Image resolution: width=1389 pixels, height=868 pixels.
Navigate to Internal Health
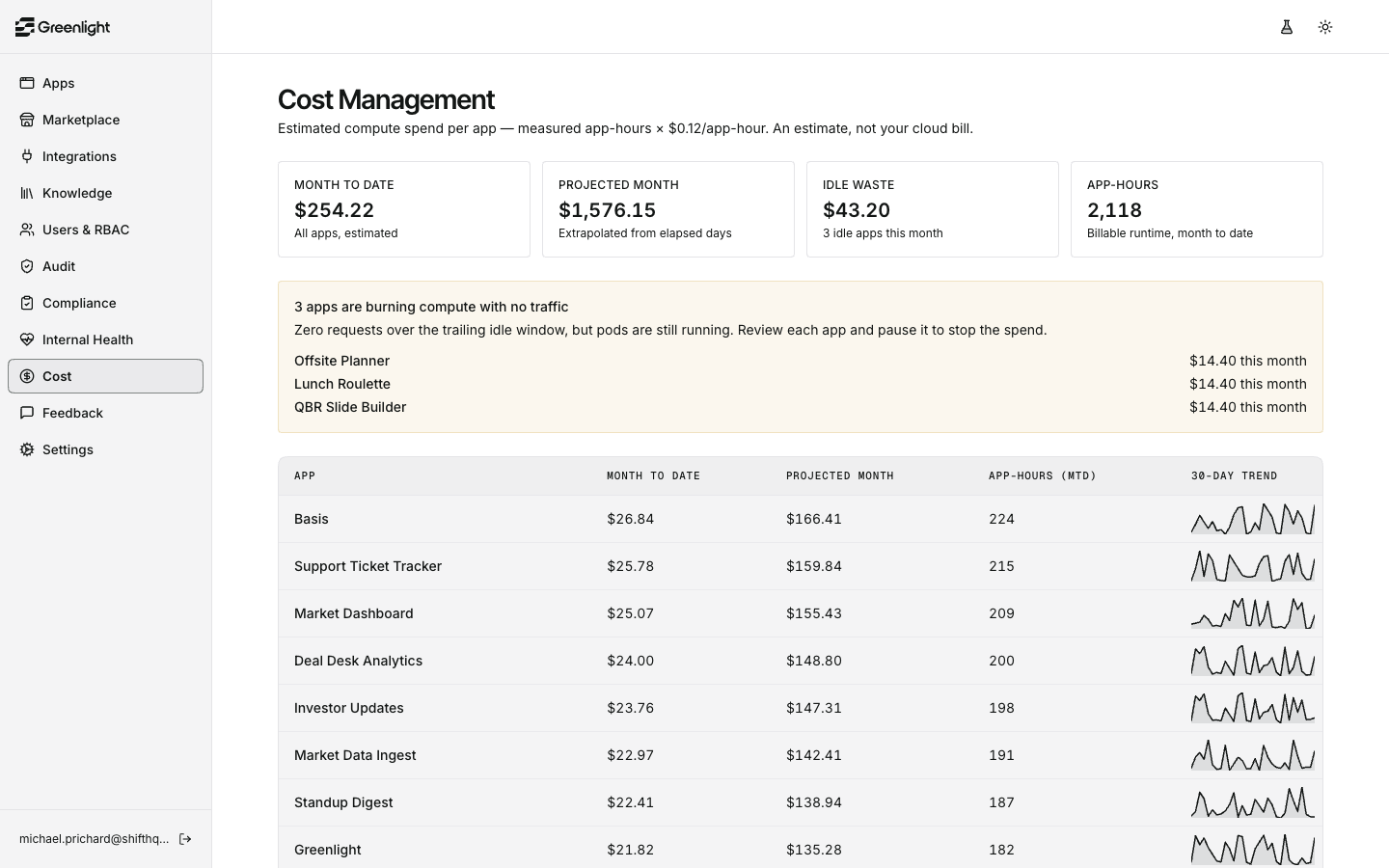[x=105, y=339]
